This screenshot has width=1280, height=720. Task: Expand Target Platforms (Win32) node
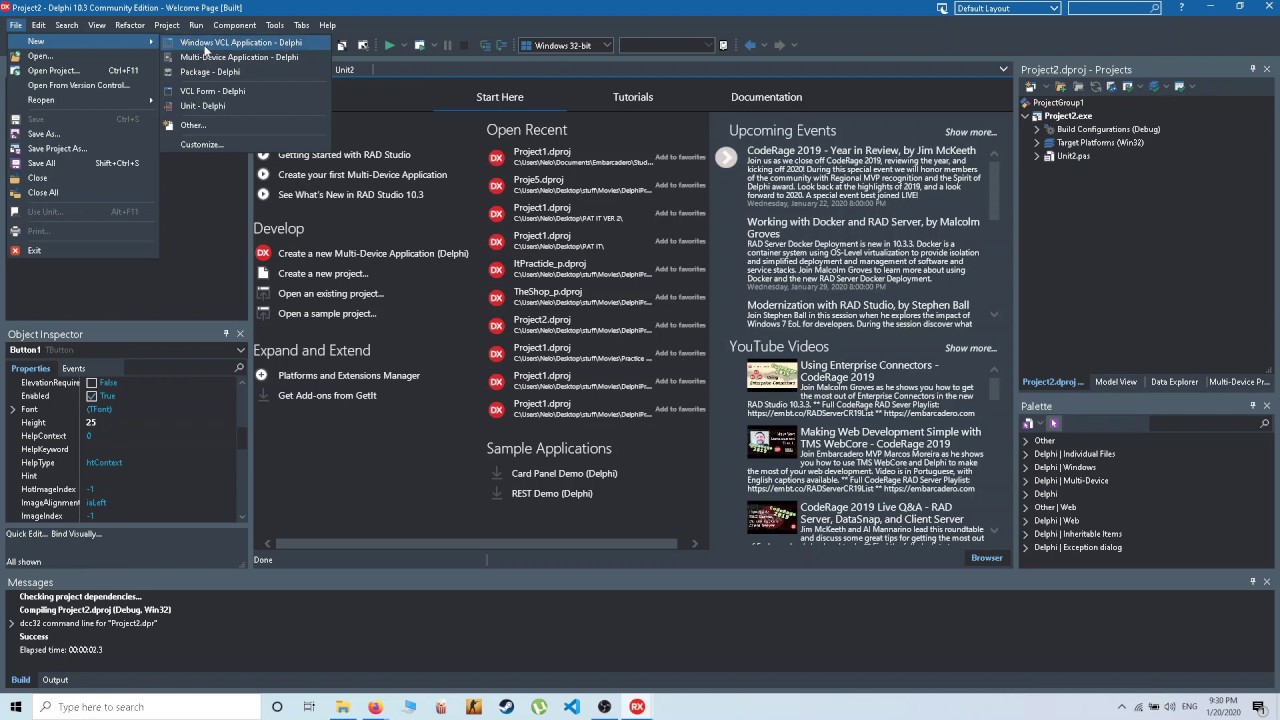(1037, 143)
